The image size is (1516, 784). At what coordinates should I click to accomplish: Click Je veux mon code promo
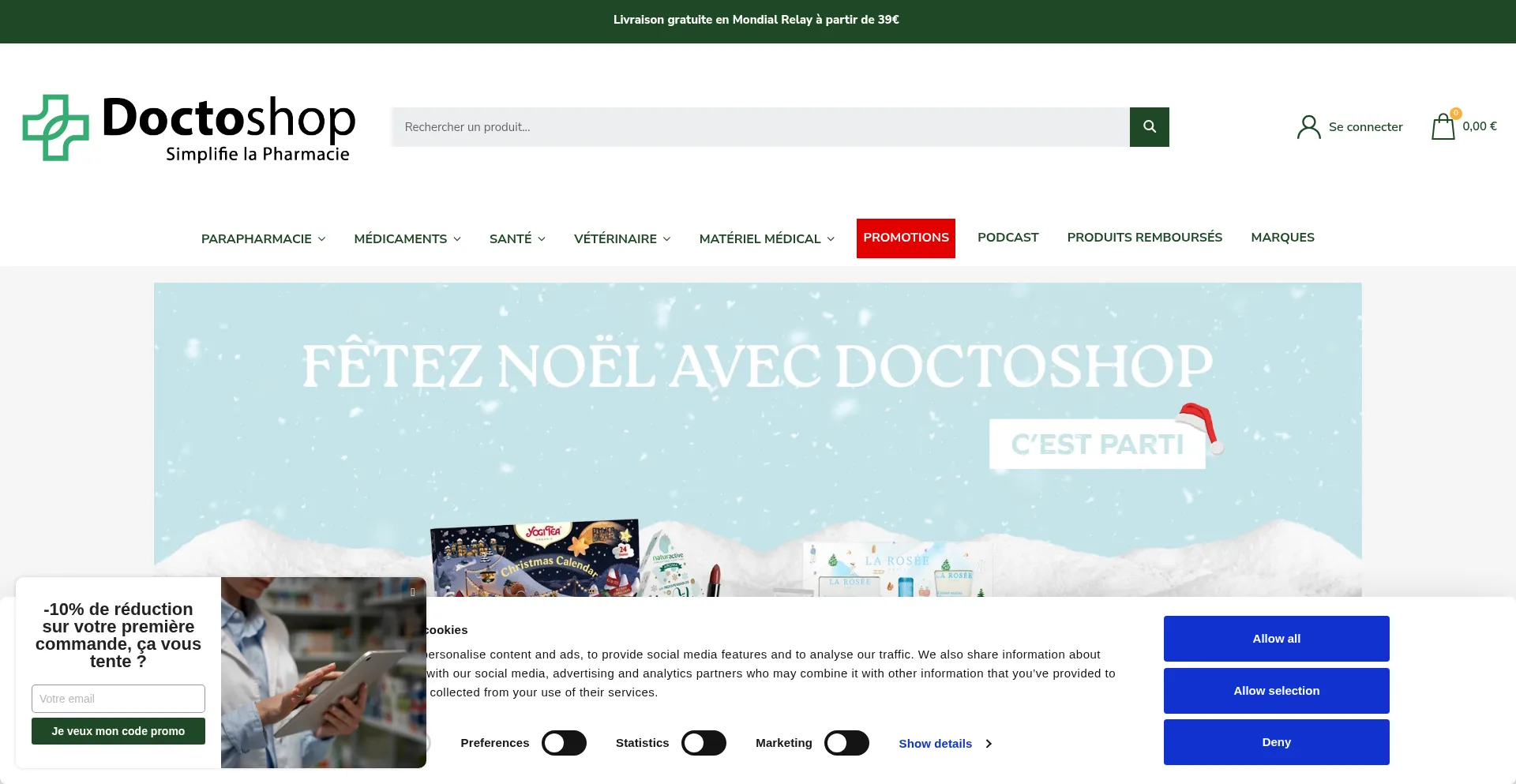coord(118,731)
